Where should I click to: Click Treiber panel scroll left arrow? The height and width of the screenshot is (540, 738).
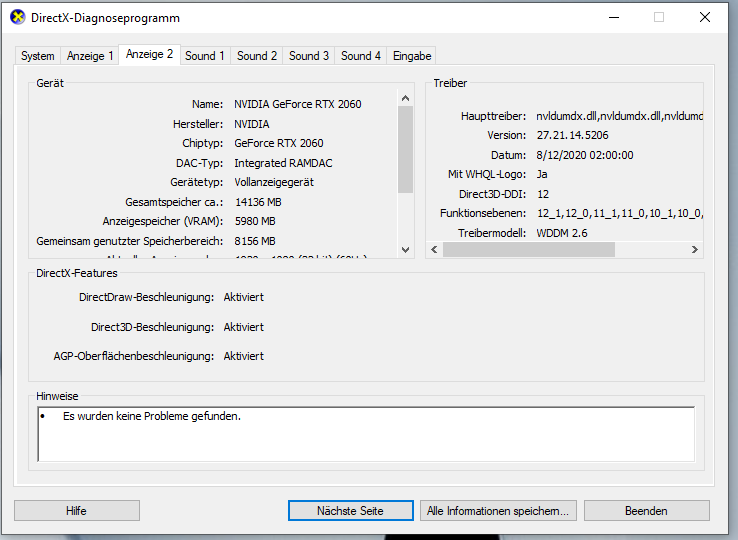point(434,250)
